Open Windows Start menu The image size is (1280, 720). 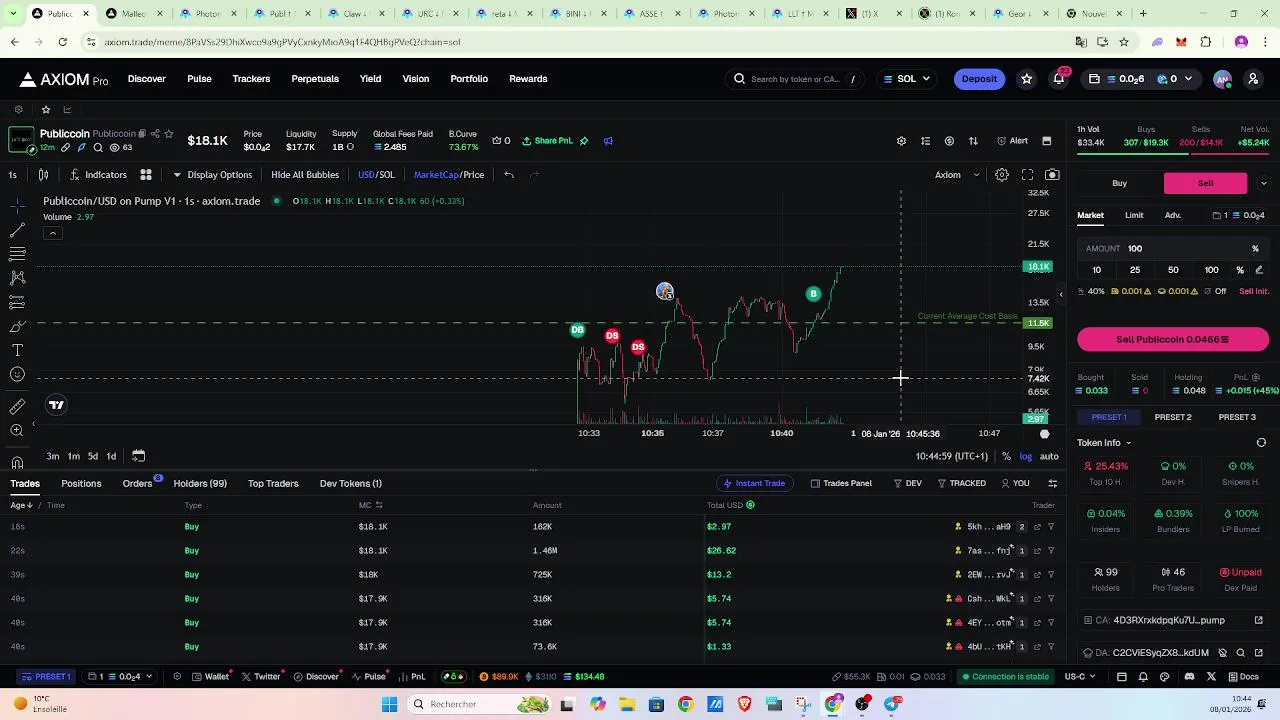tap(389, 704)
